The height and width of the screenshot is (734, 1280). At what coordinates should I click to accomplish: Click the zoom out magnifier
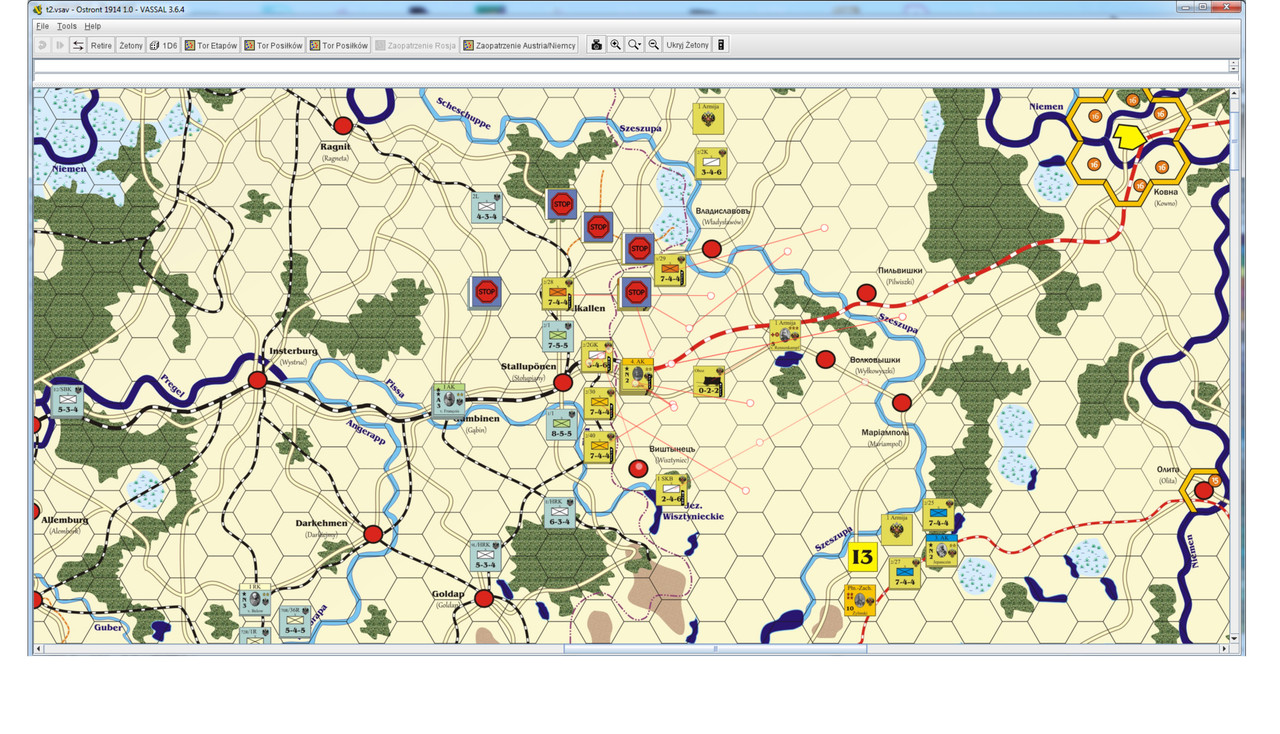654,45
